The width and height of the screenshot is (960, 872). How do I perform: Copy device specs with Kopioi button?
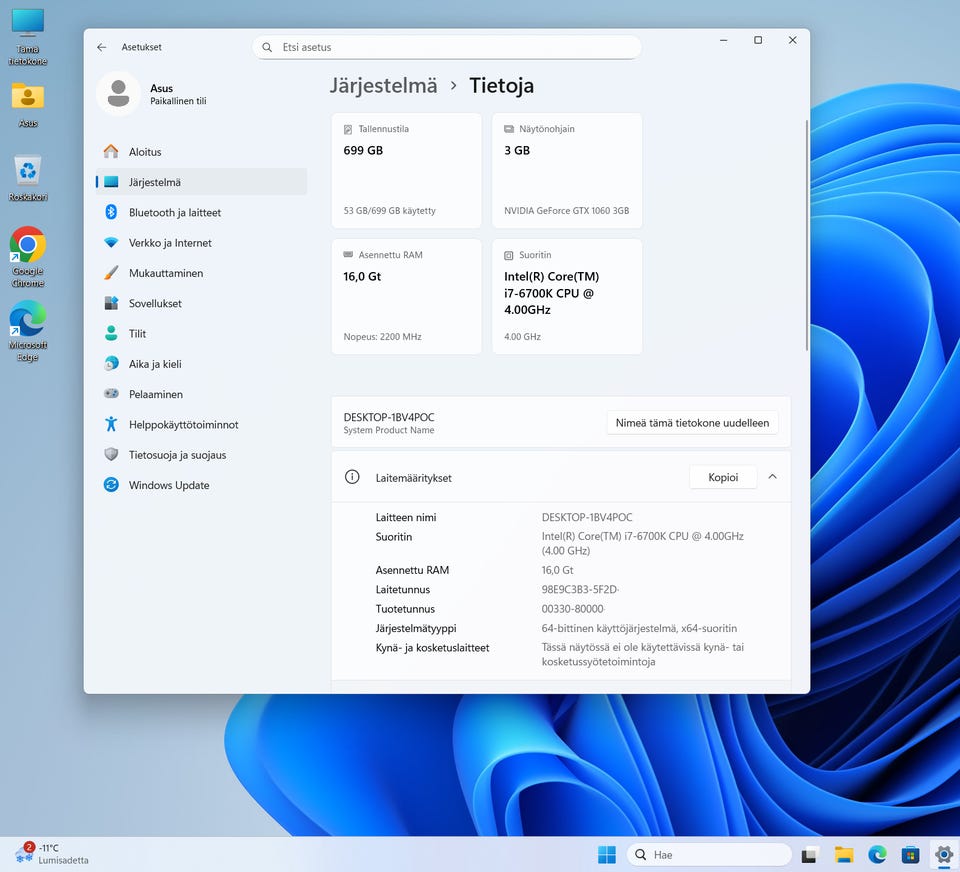pos(723,477)
